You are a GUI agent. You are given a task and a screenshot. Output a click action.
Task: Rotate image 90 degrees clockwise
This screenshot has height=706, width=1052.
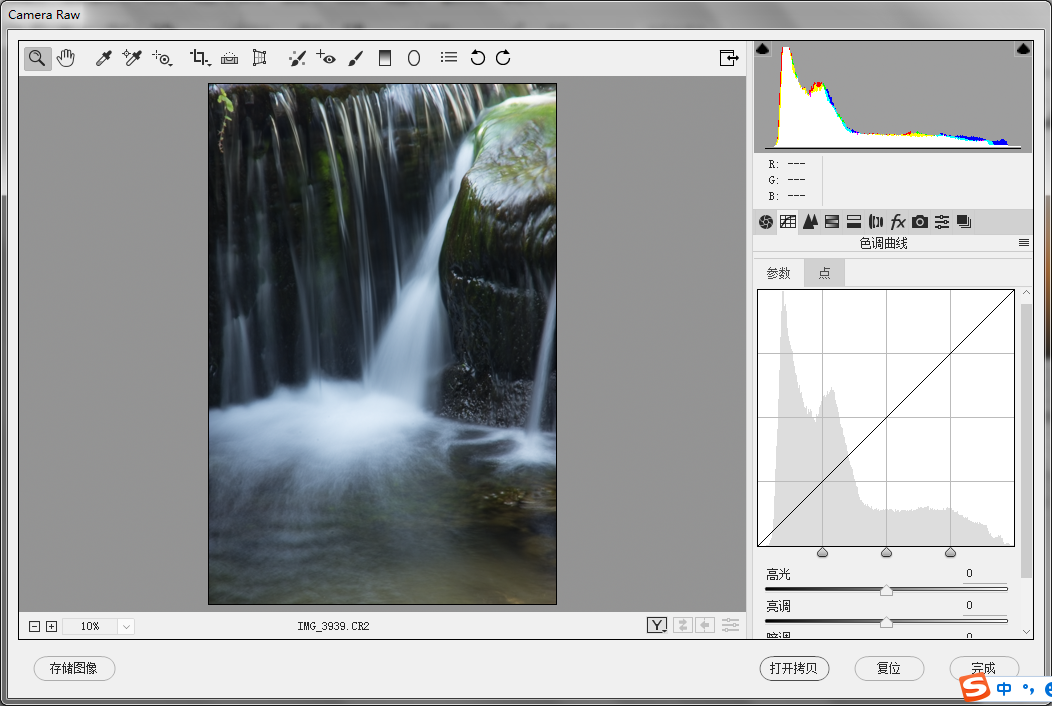(x=503, y=58)
